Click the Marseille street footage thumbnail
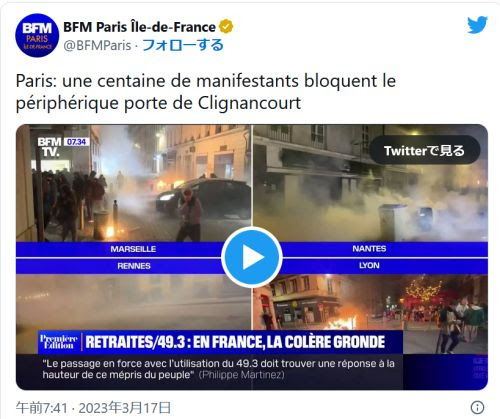 tap(134, 183)
